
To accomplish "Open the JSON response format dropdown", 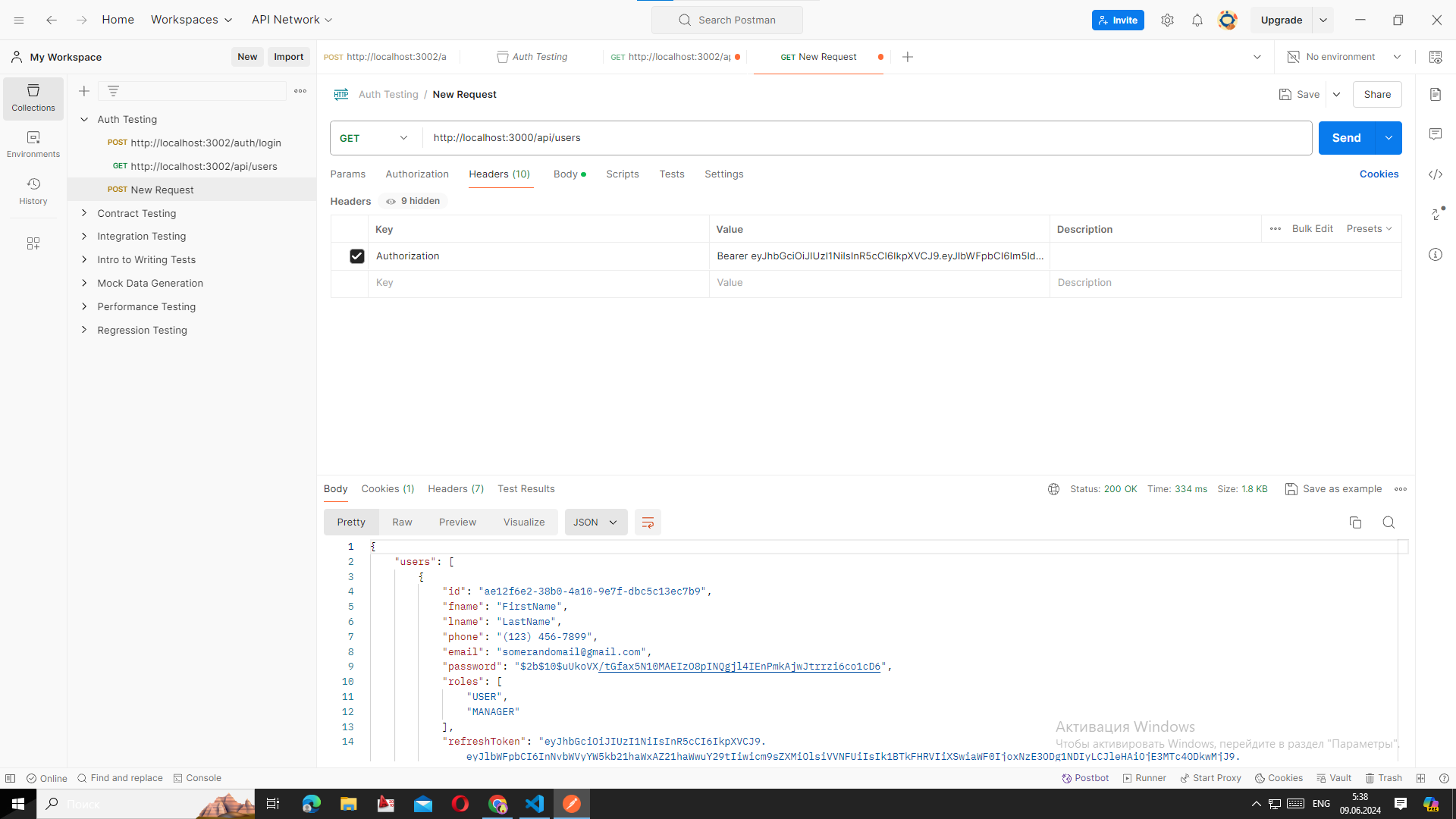I will [x=595, y=522].
